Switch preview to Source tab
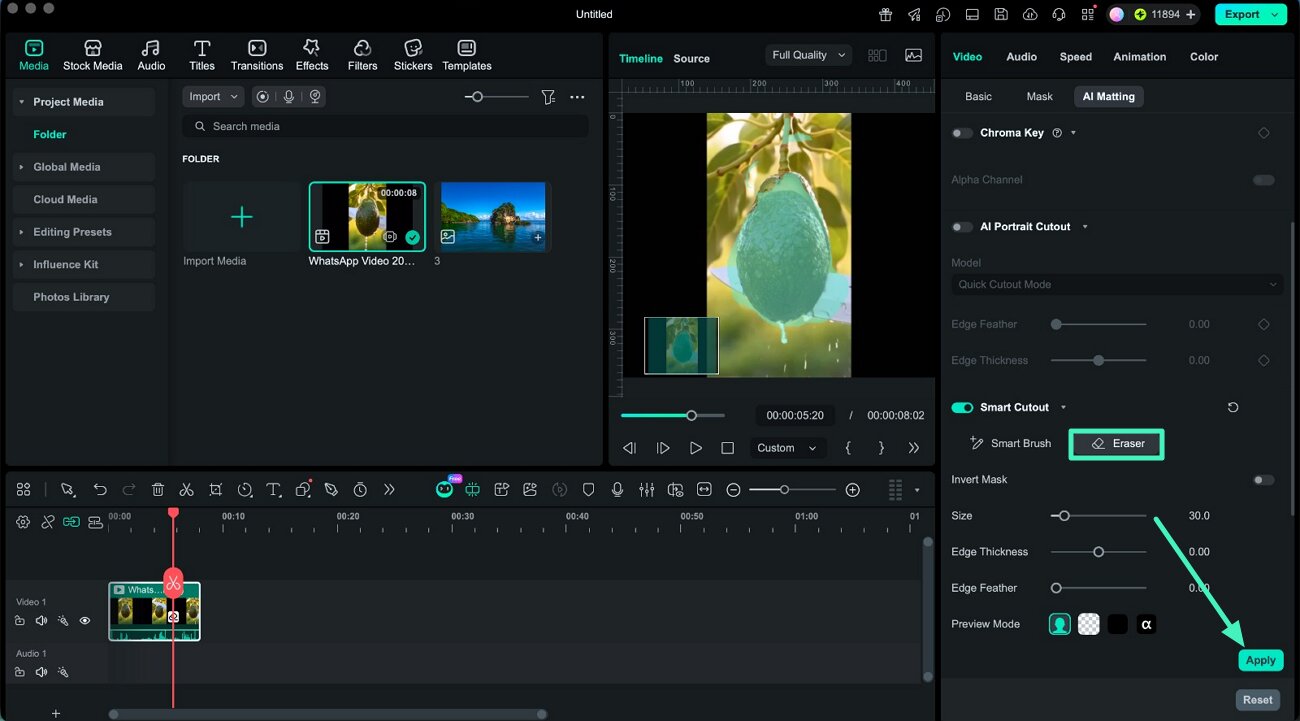 [691, 59]
